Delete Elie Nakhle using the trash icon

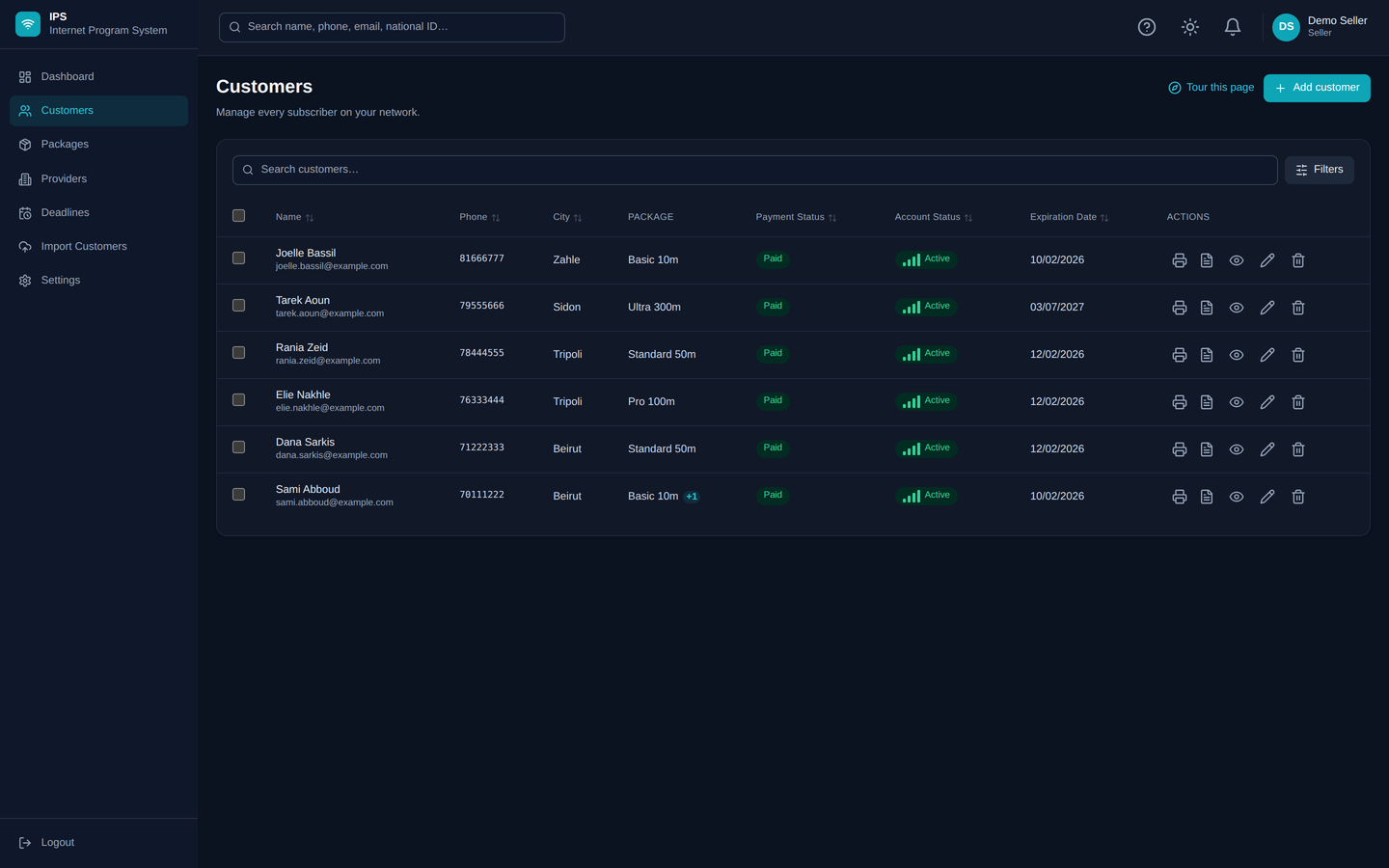pyautogui.click(x=1298, y=402)
